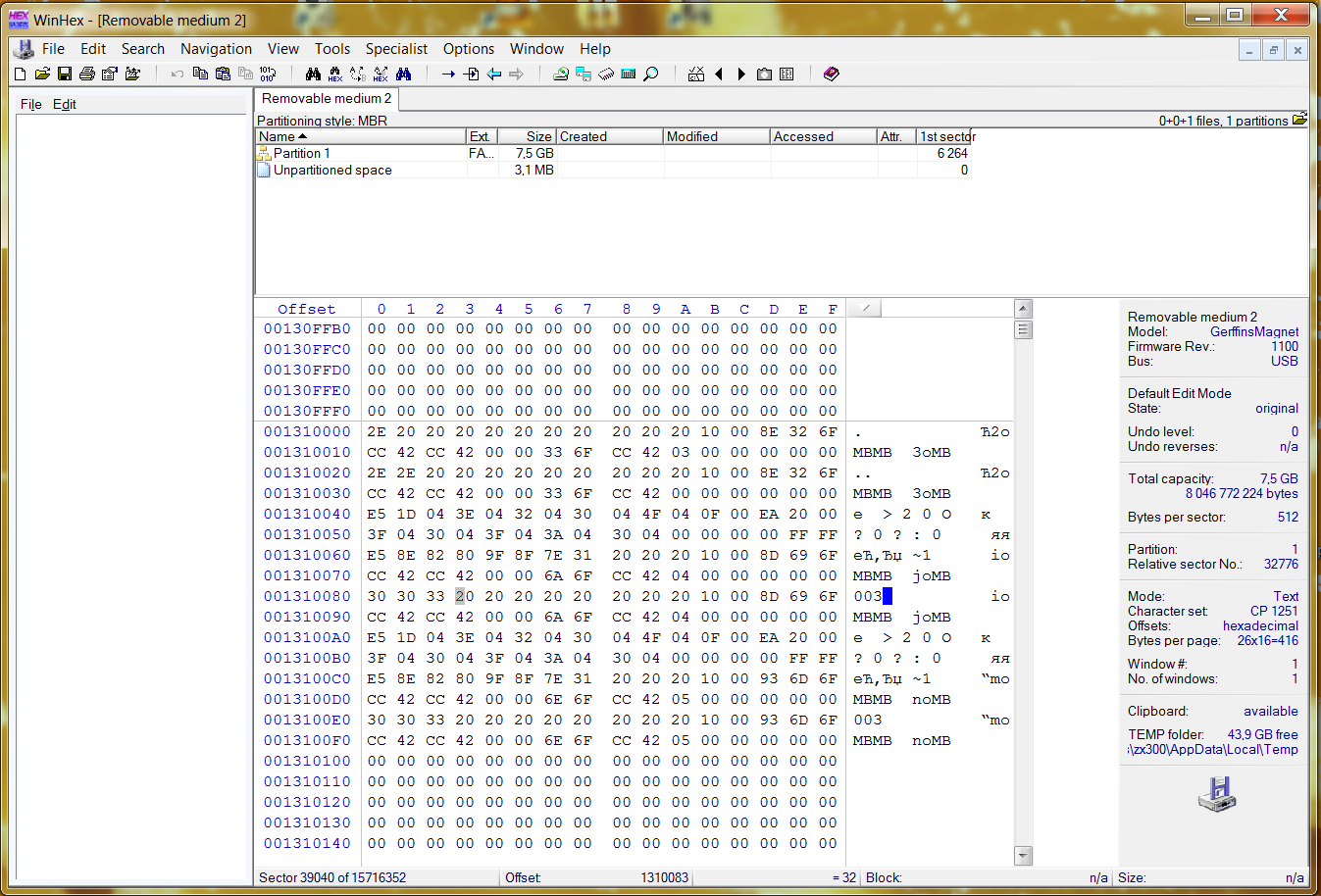Click the Find Hex Values binoculars icon
The height and width of the screenshot is (896, 1321).
(x=335, y=74)
